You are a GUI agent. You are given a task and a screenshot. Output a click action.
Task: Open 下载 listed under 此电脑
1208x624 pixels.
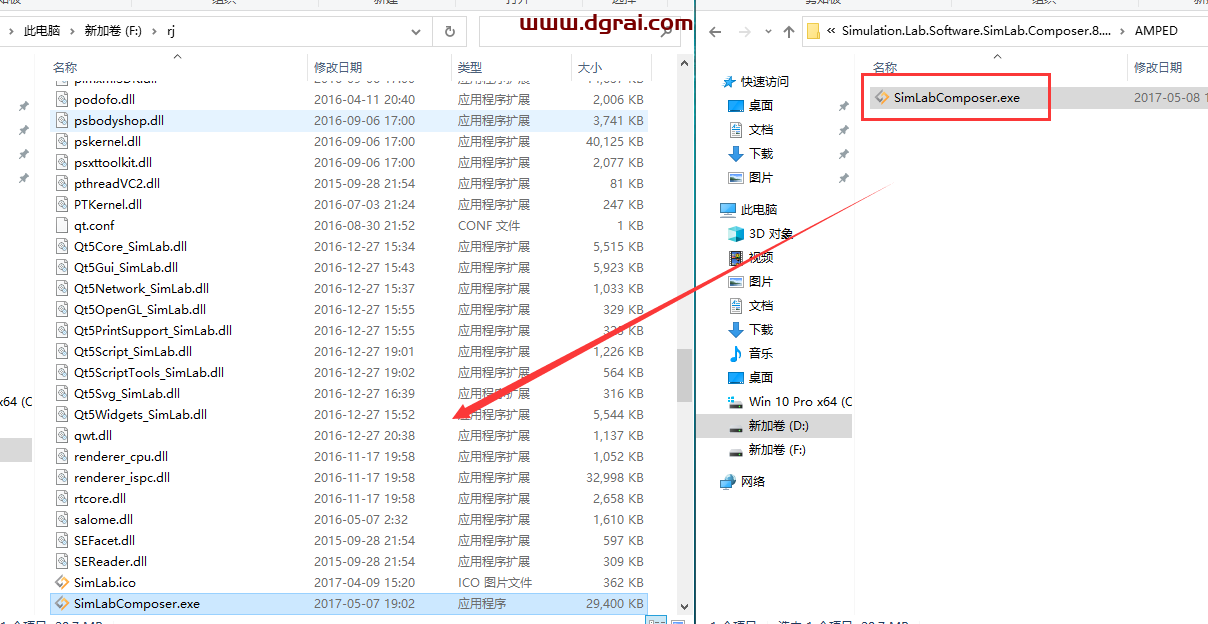[x=761, y=329]
